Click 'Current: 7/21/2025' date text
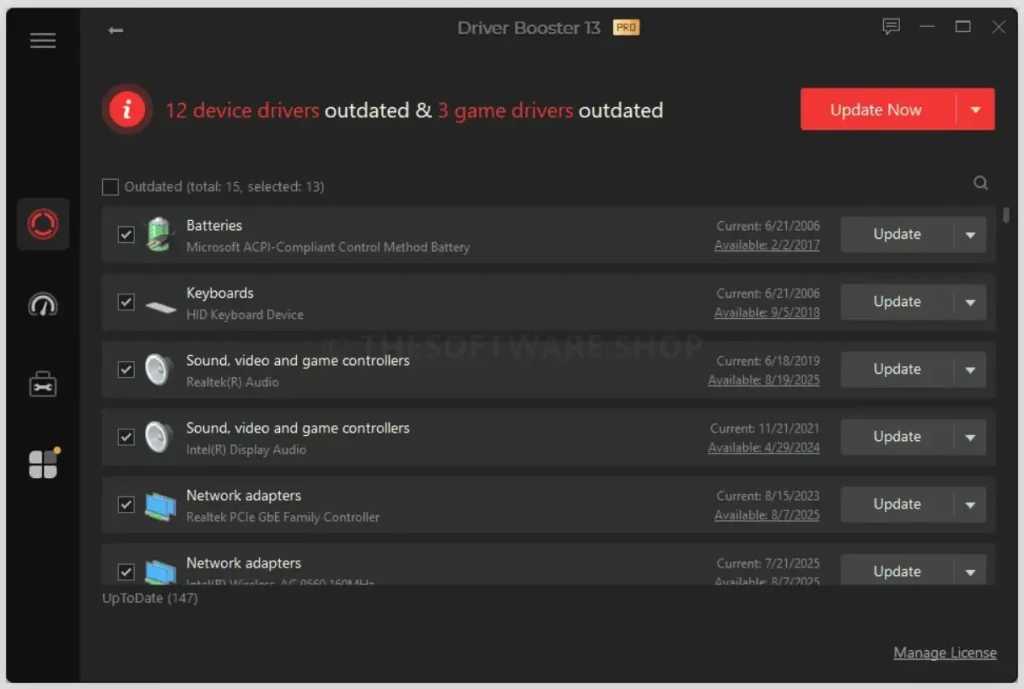This screenshot has height=689, width=1024. point(768,563)
